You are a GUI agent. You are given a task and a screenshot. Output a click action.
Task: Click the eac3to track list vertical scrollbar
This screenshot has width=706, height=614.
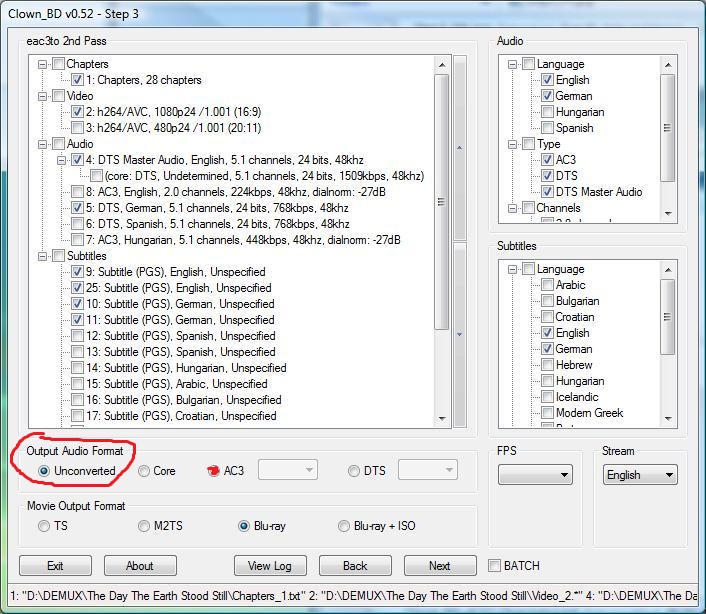[441, 200]
